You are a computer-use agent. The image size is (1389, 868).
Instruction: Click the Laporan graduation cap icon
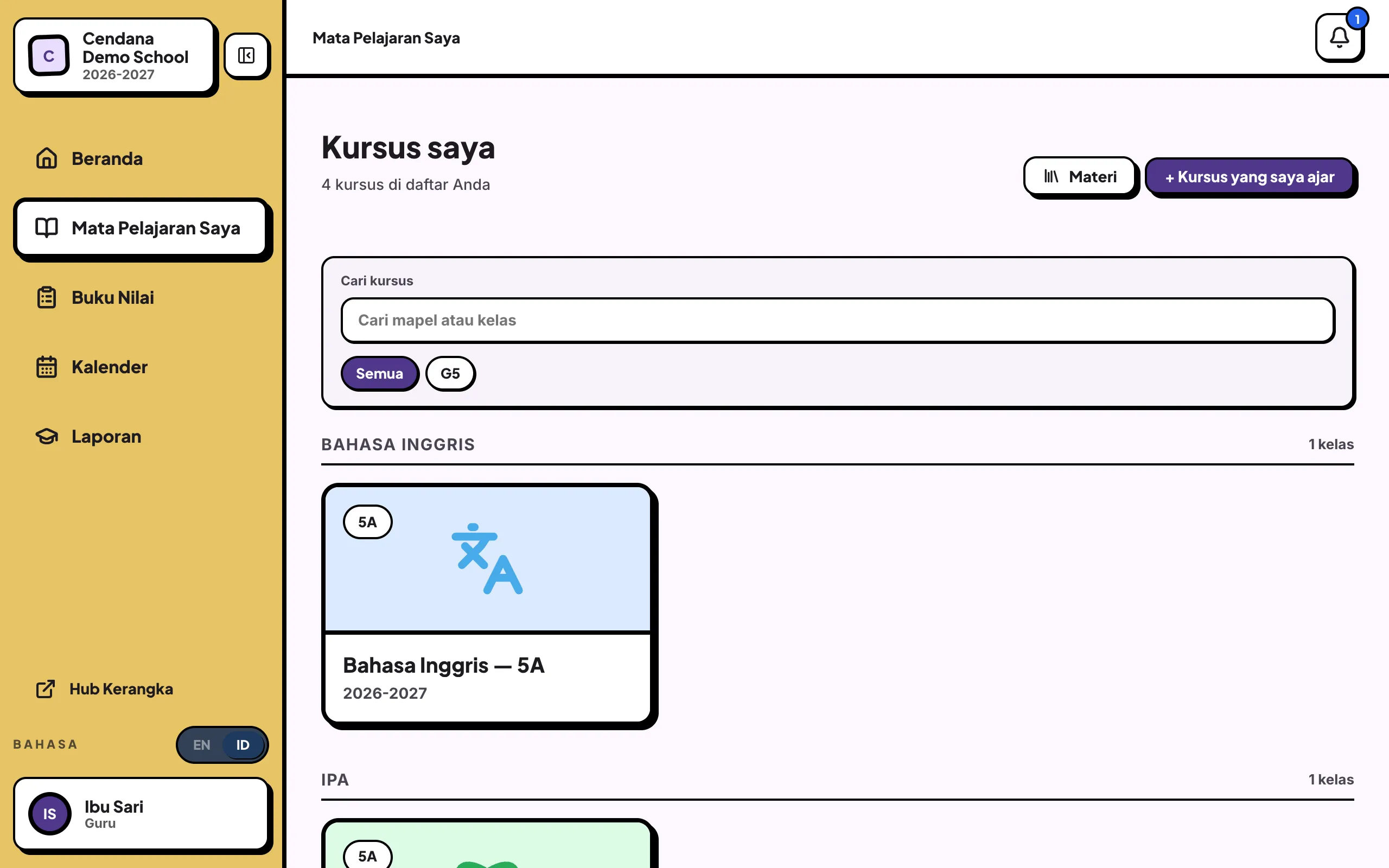click(47, 436)
